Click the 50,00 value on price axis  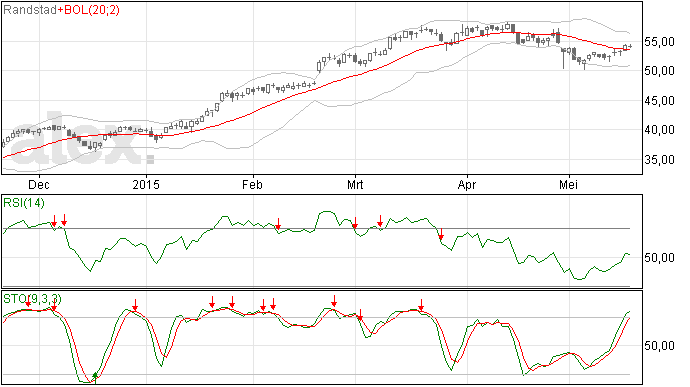click(659, 71)
